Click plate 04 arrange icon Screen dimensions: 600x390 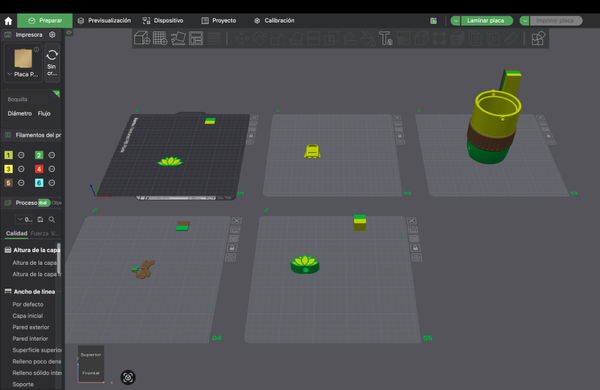[x=233, y=239]
